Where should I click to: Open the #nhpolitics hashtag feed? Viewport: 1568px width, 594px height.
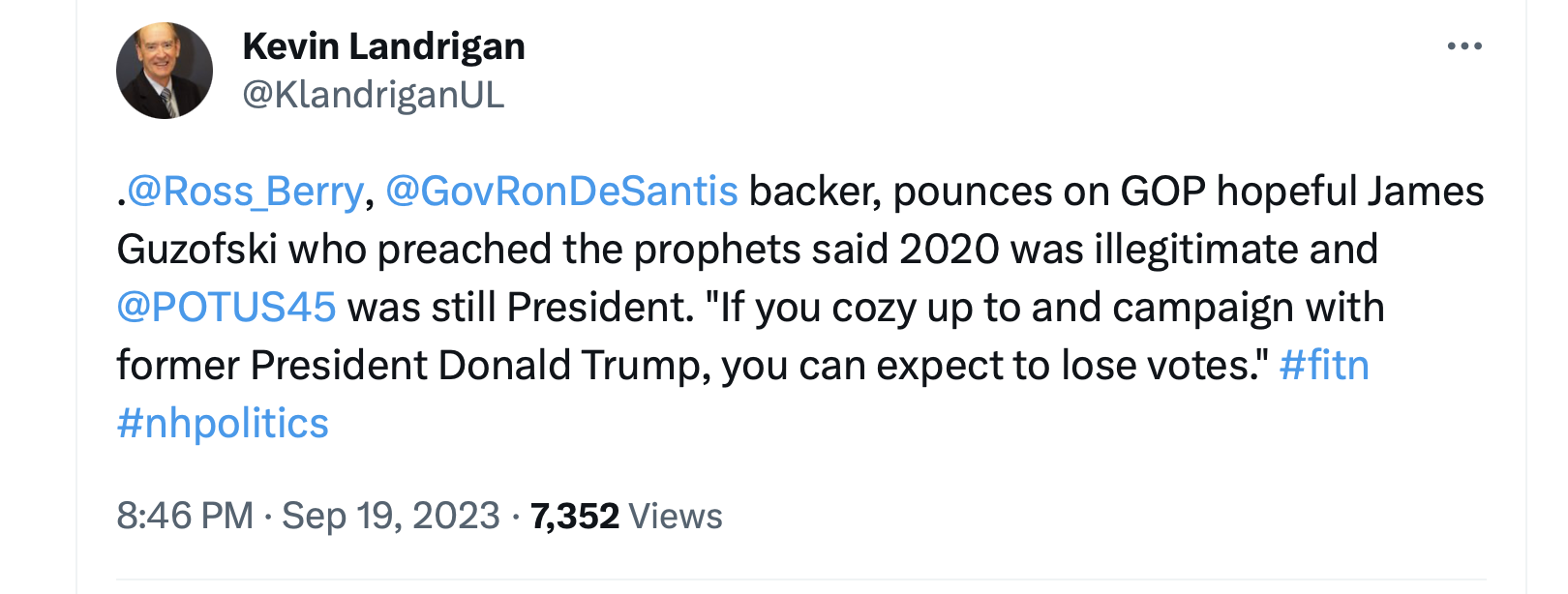(x=223, y=424)
